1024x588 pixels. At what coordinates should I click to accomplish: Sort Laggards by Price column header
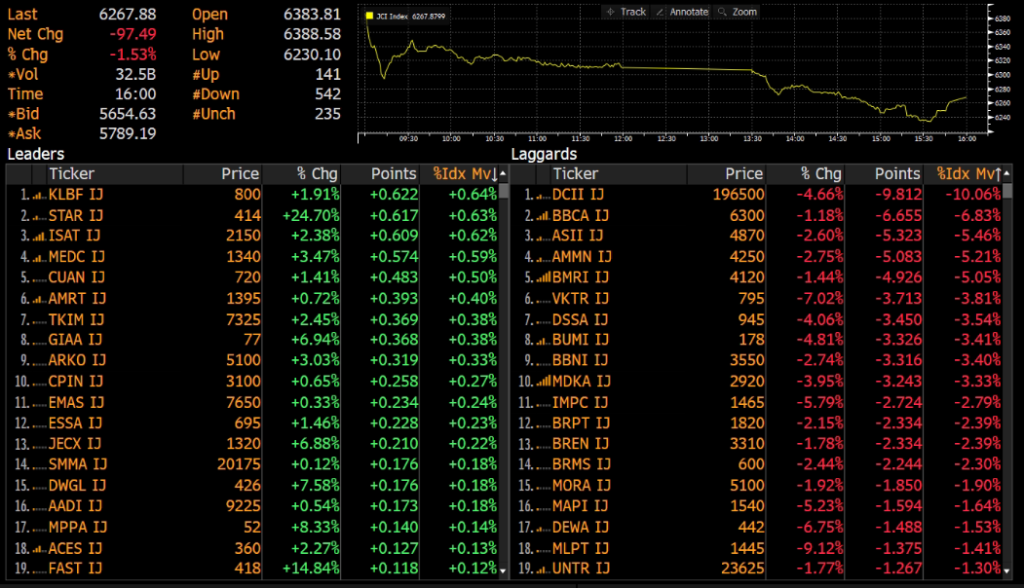coord(744,174)
